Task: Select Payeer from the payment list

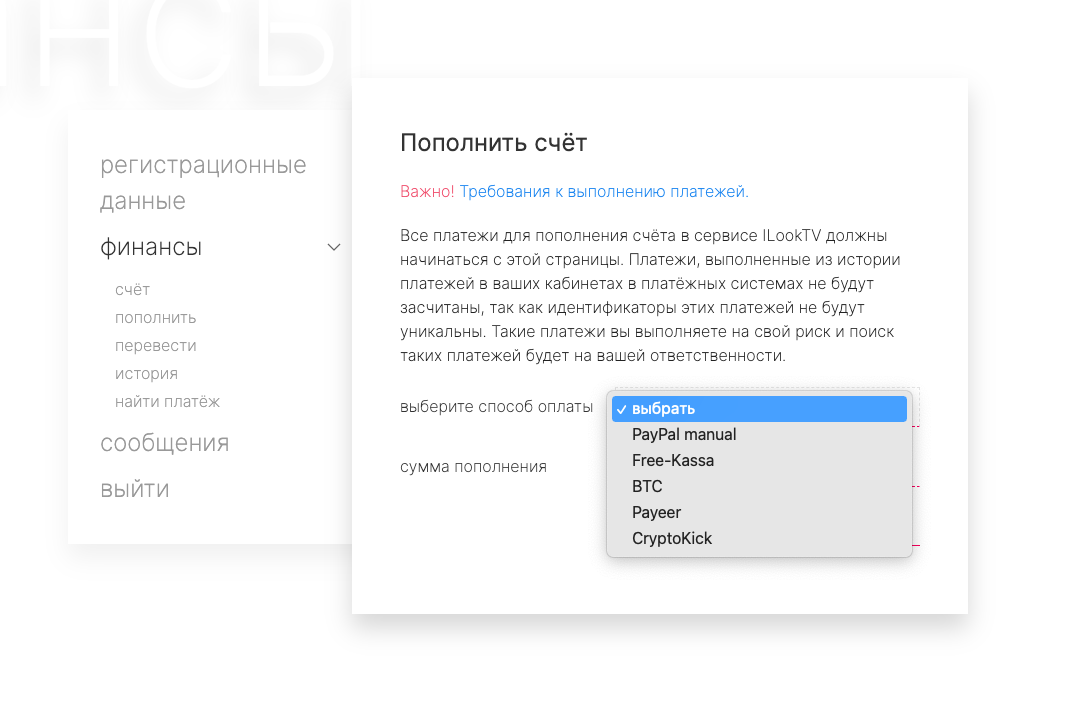Action: pyautogui.click(x=656, y=513)
